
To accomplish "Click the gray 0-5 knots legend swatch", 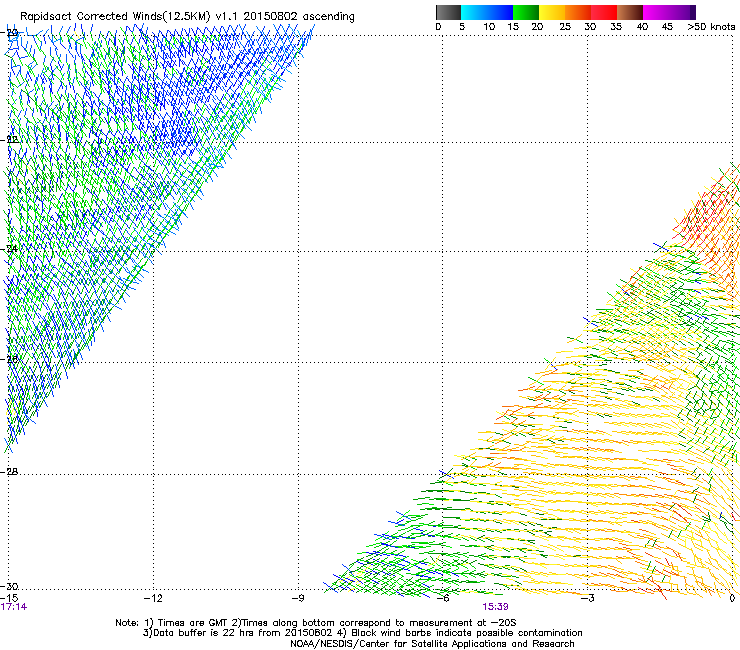I will pos(448,12).
